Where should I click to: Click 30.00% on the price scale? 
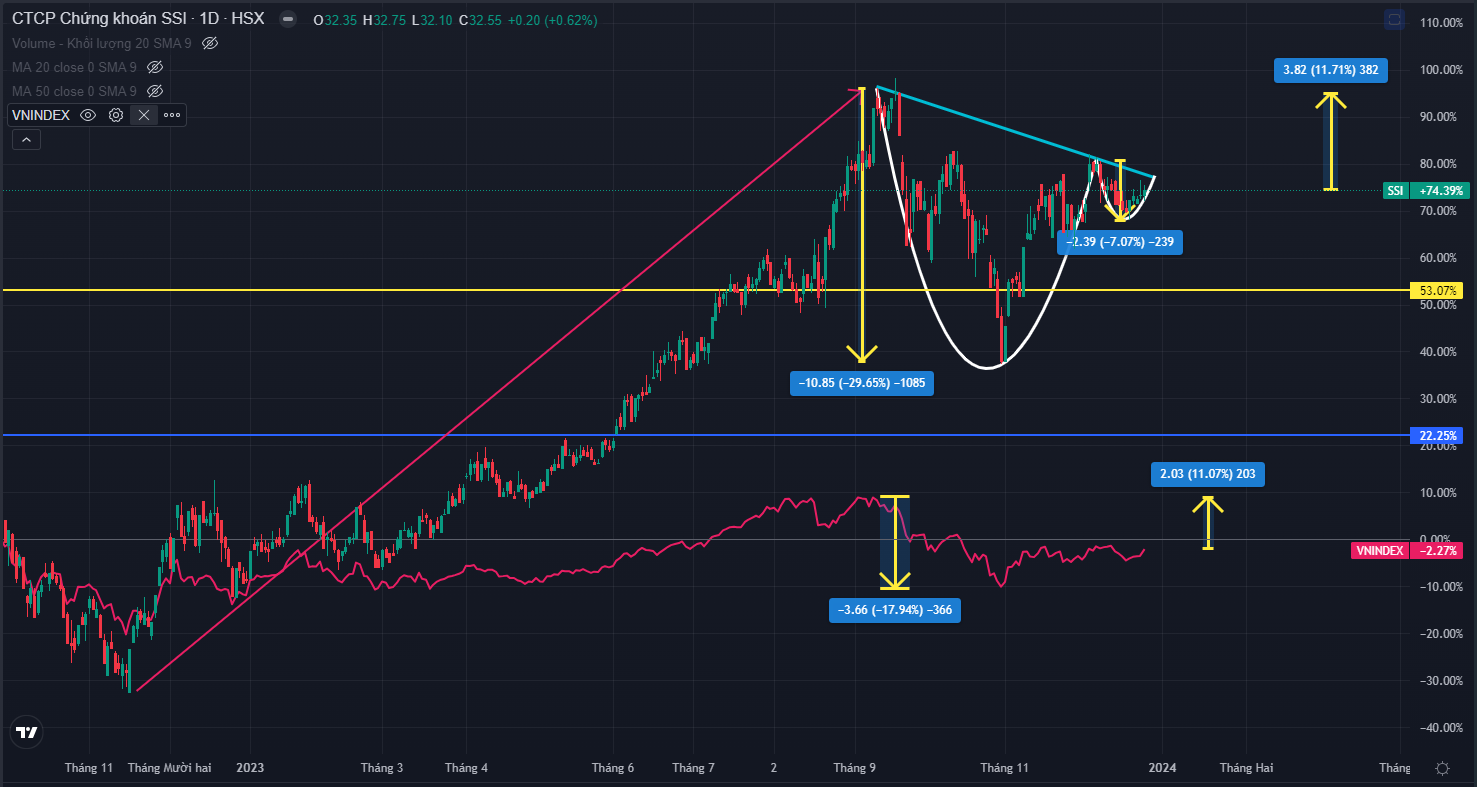[x=1440, y=399]
